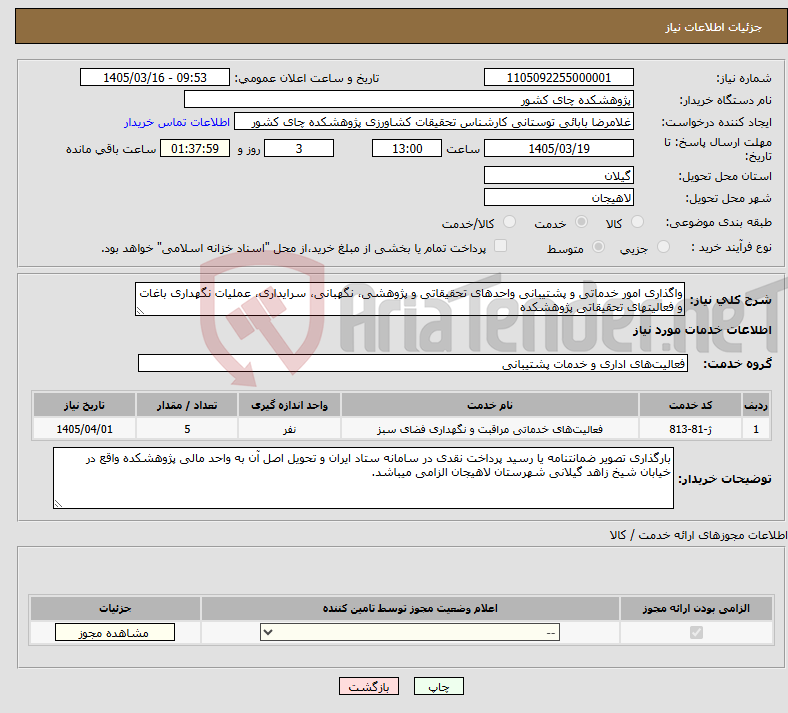Click the ساعت field showing 13:00
This screenshot has height=713, width=788.
point(407,148)
